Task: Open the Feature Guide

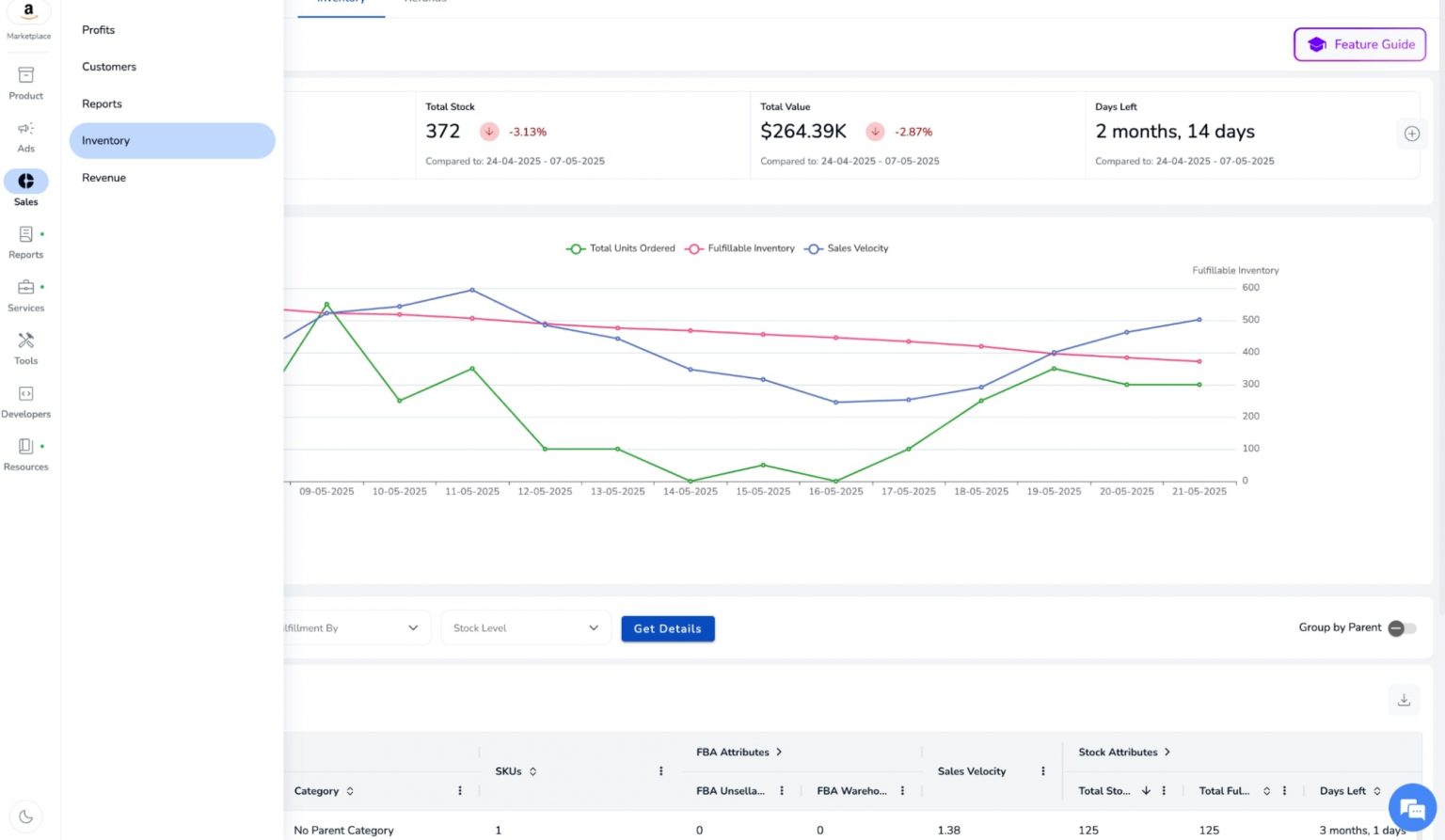Action: coord(1358,44)
